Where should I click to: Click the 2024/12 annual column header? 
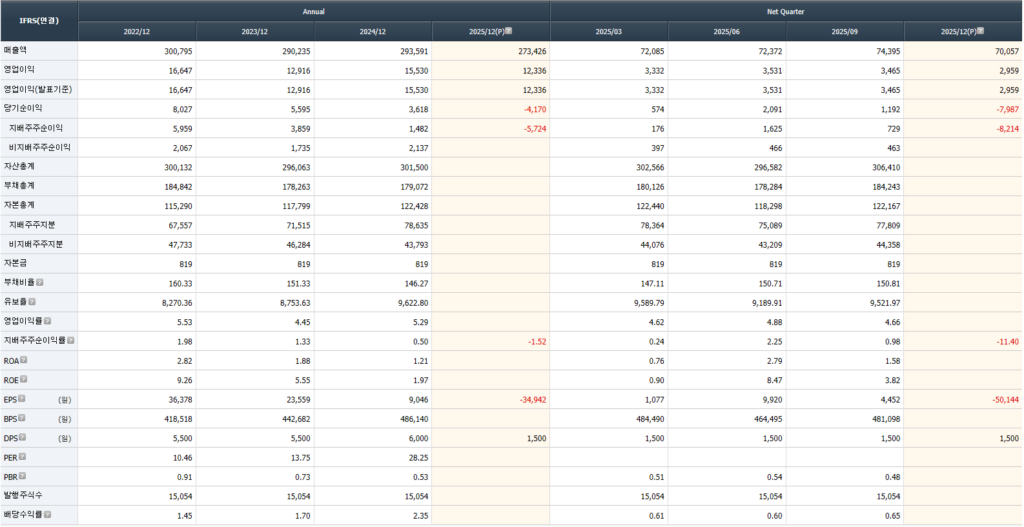[373, 31]
